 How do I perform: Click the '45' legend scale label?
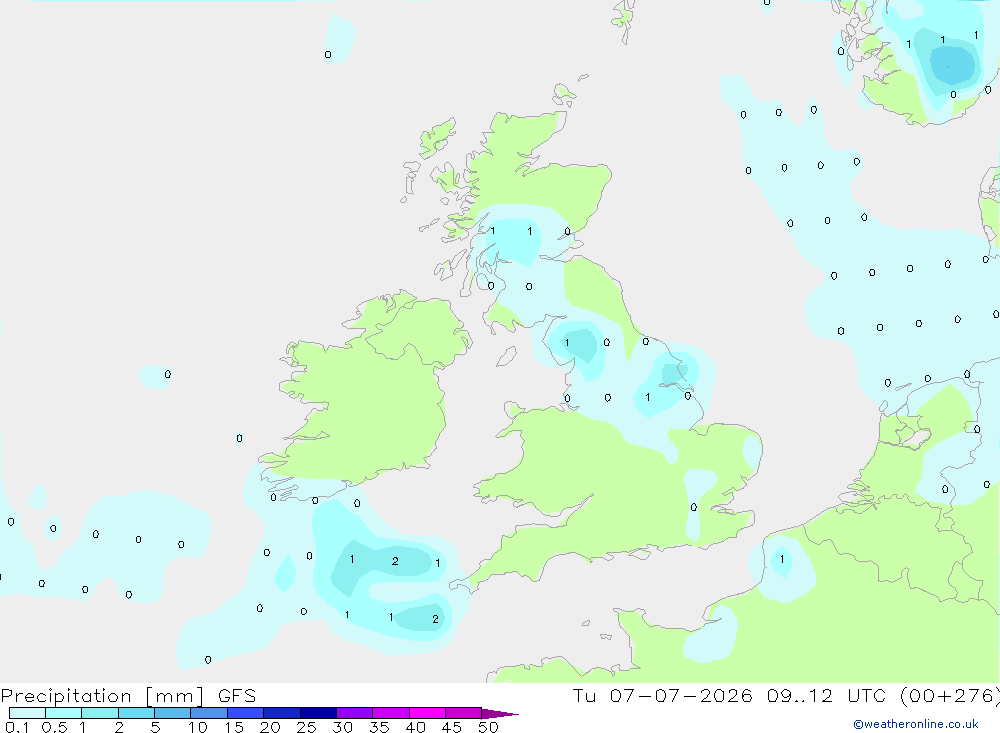(452, 727)
